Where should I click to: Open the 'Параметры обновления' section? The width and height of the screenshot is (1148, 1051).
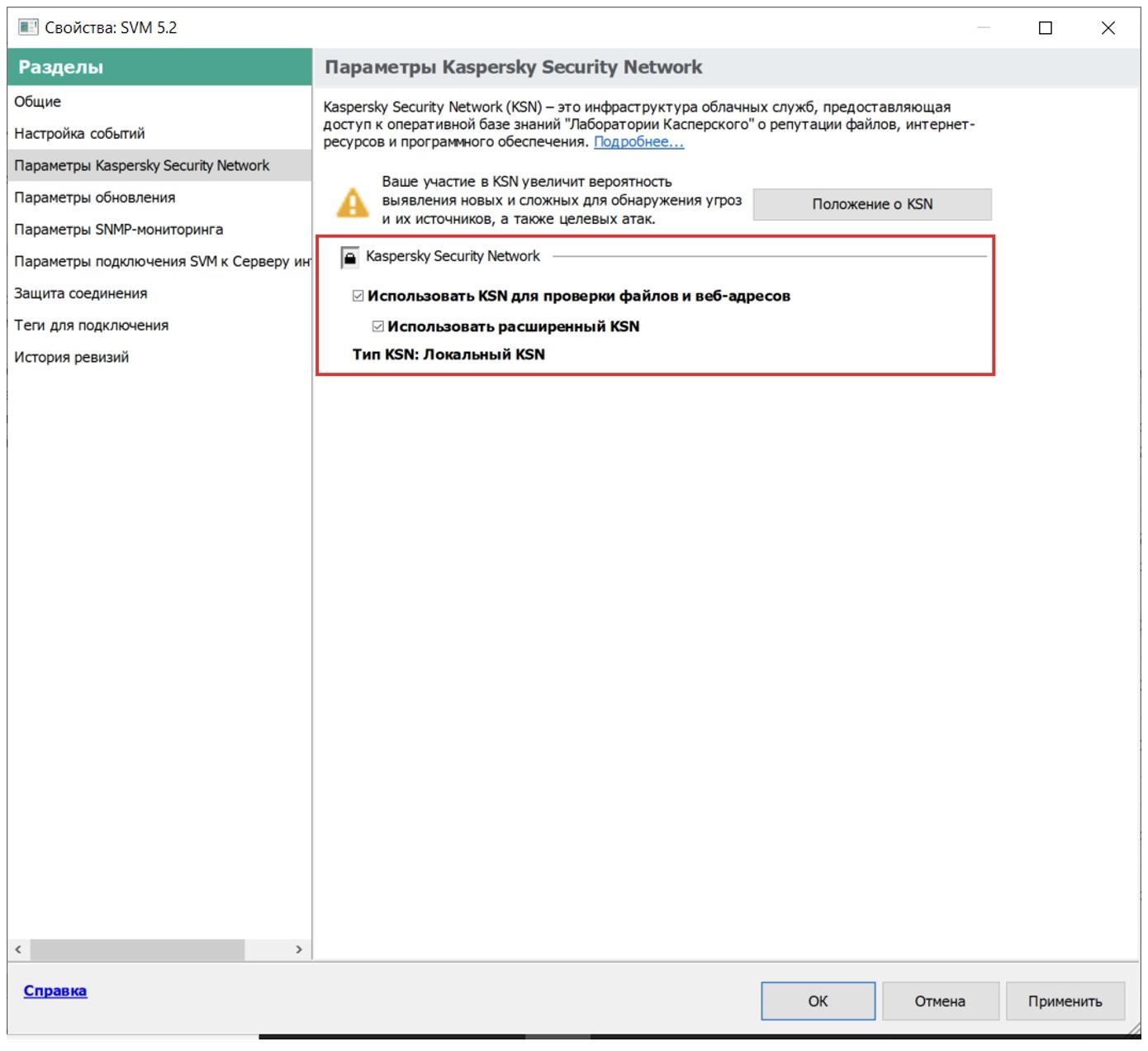(159, 197)
